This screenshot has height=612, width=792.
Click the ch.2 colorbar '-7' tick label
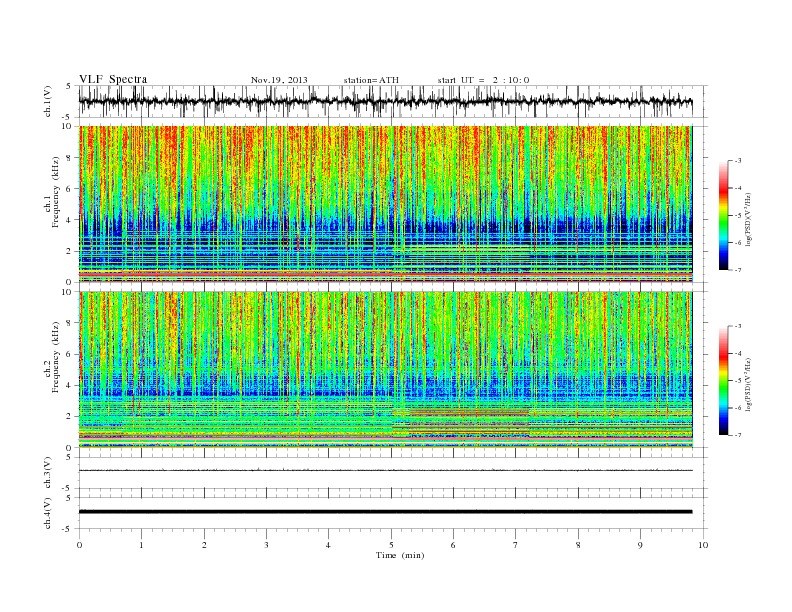pos(738,435)
